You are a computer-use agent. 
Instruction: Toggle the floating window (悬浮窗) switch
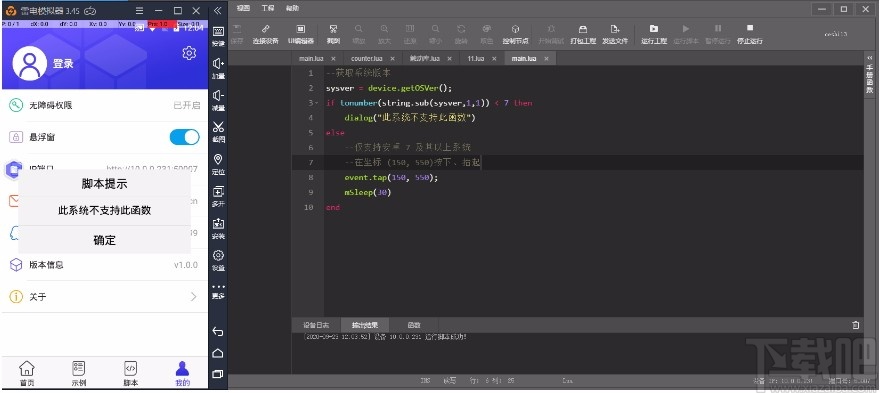[185, 137]
